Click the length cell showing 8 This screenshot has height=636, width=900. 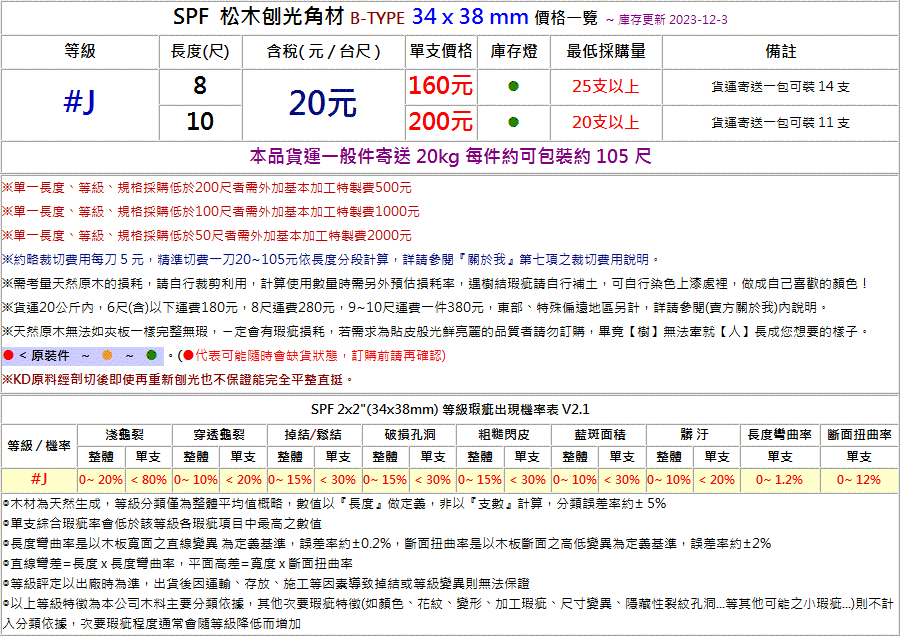tap(200, 86)
